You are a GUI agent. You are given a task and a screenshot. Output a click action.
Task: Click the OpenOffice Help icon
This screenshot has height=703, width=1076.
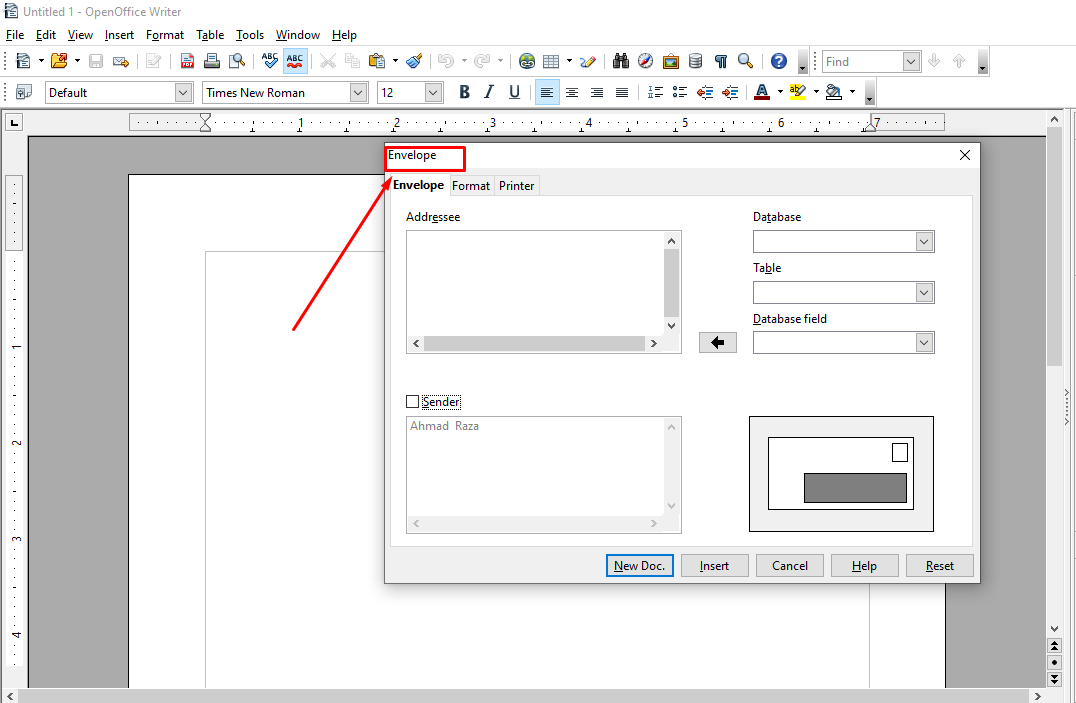(x=779, y=61)
